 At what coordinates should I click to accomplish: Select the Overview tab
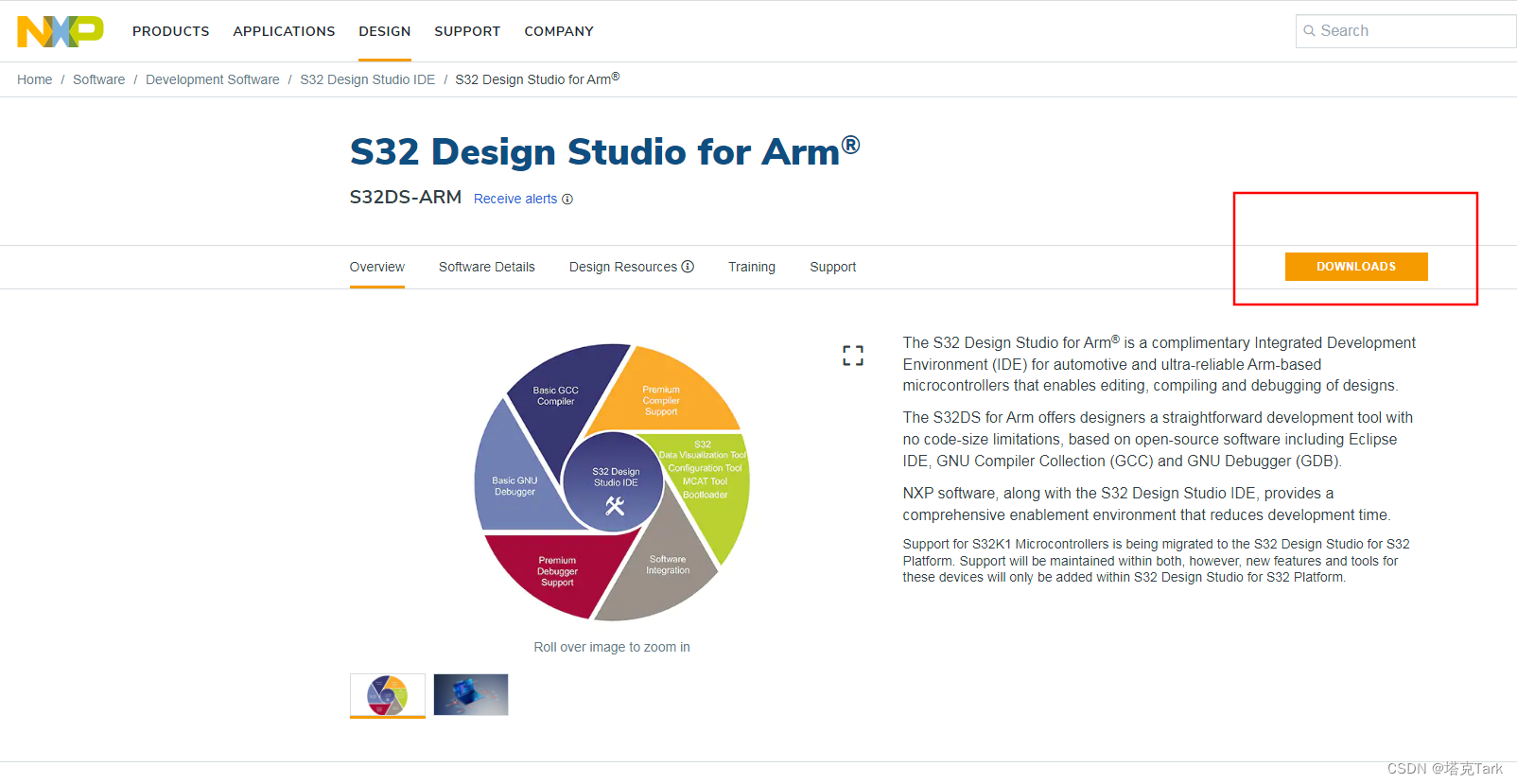coord(377,267)
